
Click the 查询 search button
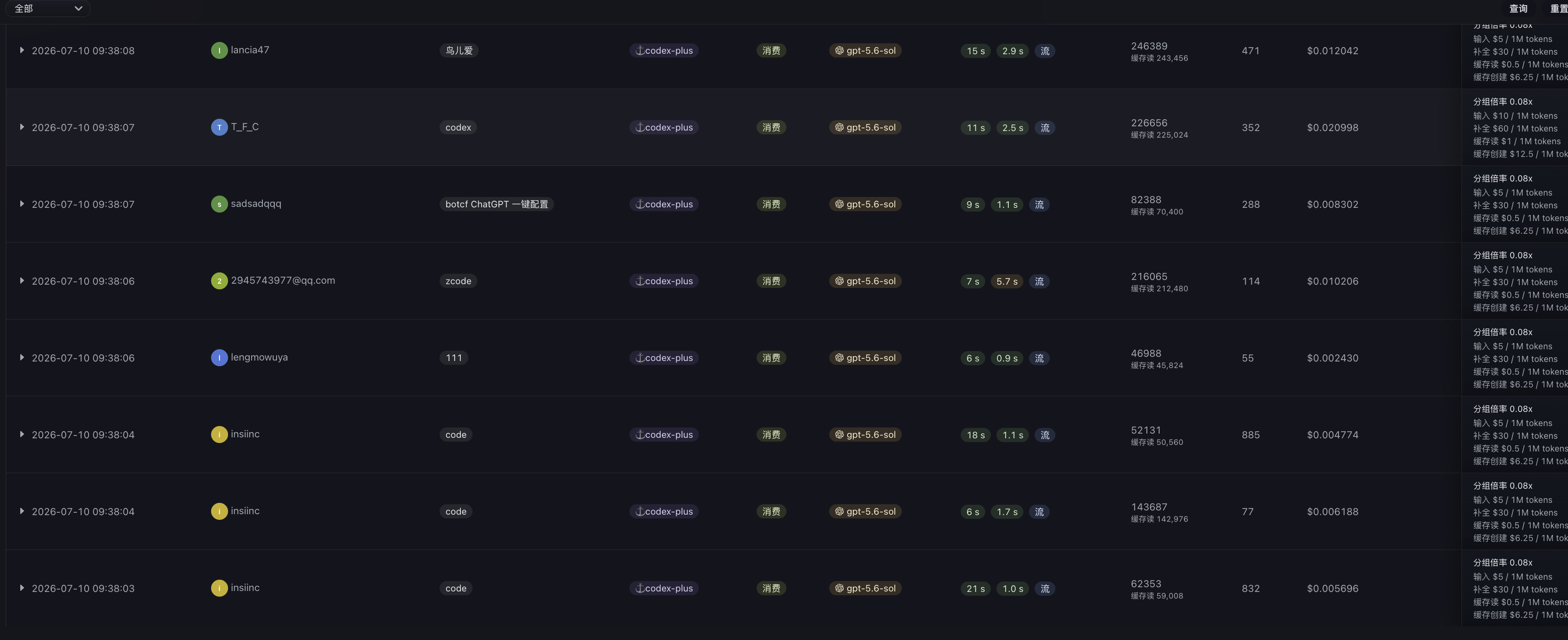point(1518,8)
